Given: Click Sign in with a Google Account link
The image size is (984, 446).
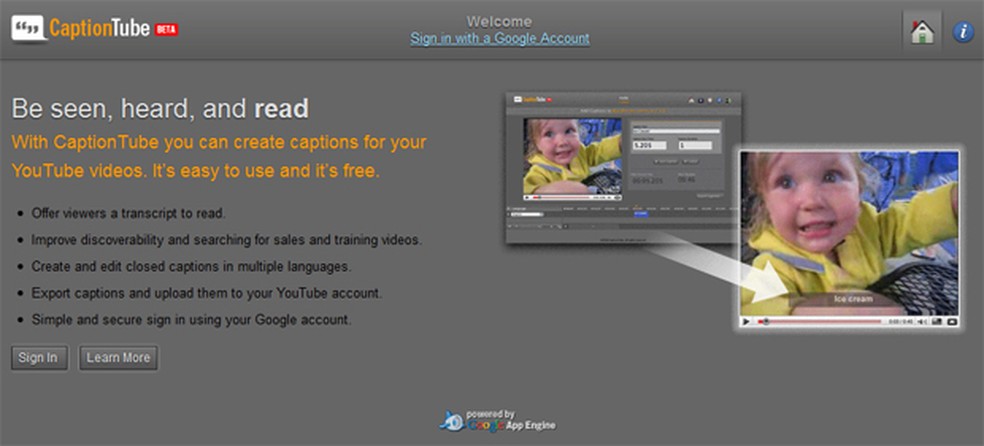Looking at the screenshot, I should pyautogui.click(x=500, y=38).
